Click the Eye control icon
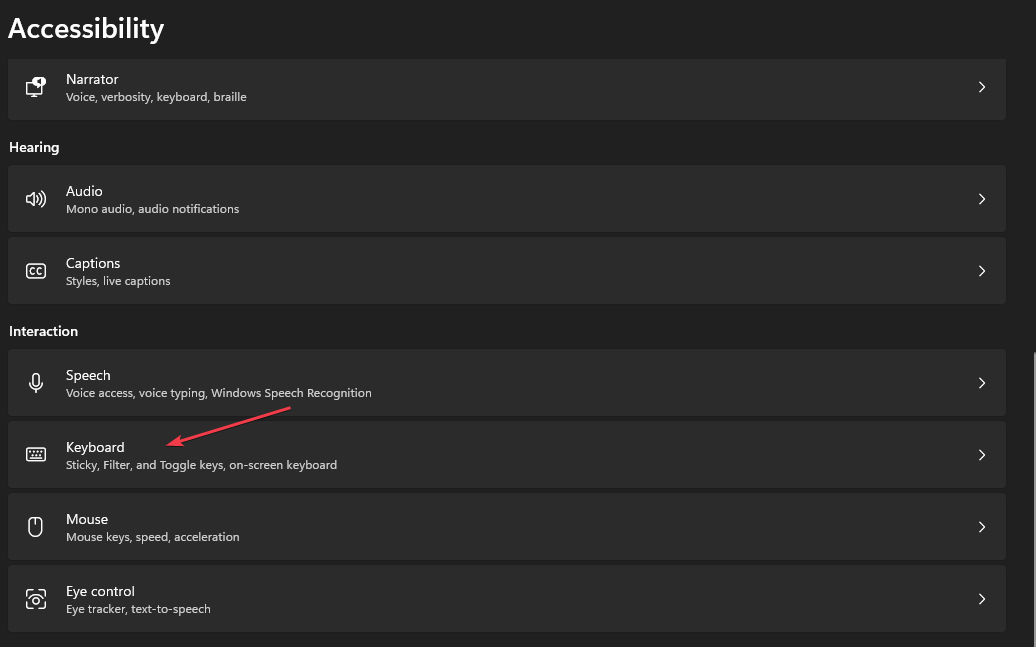 click(x=36, y=599)
